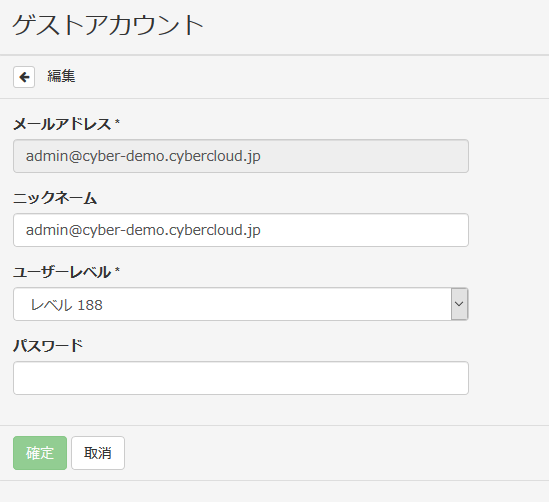The image size is (549, 502).
Task: Click the パスワード field label
Action: click(48, 346)
